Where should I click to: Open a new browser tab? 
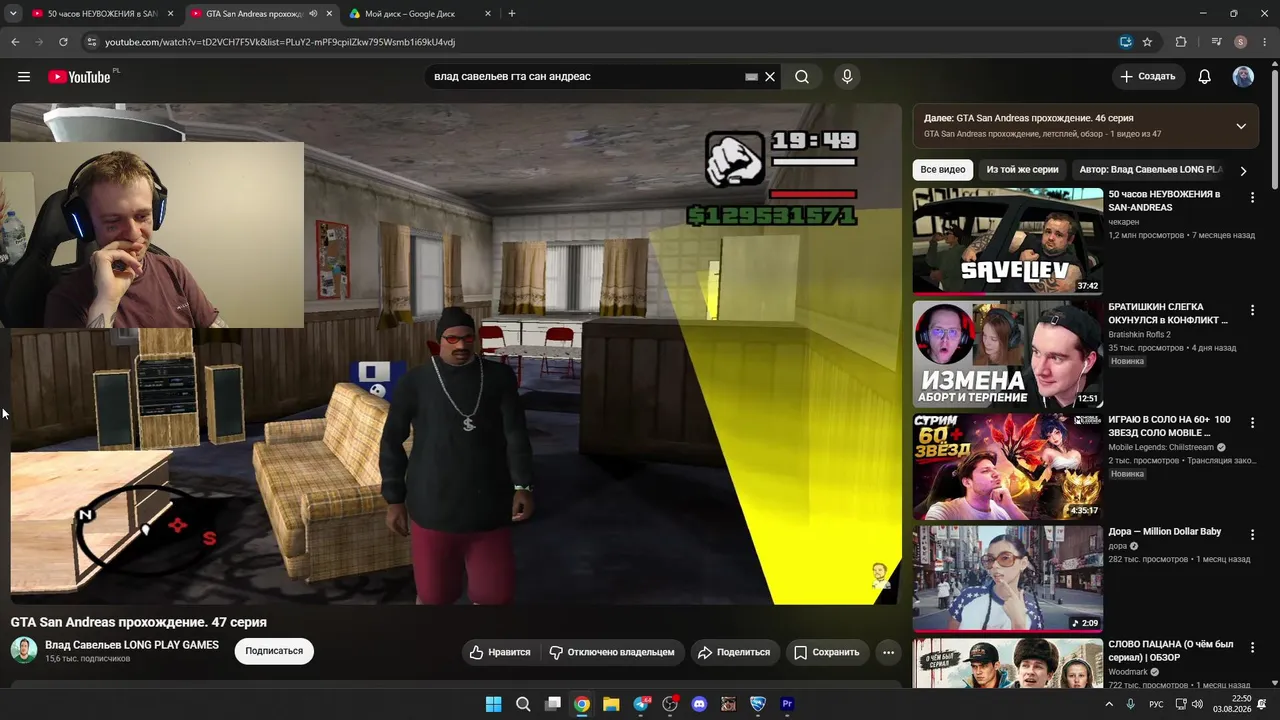pos(512,14)
